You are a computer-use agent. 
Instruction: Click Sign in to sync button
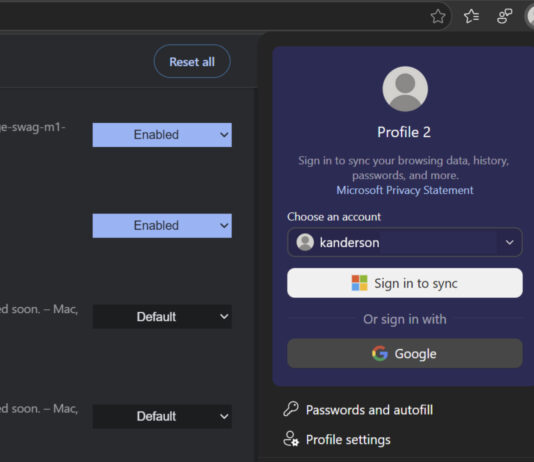tap(405, 283)
